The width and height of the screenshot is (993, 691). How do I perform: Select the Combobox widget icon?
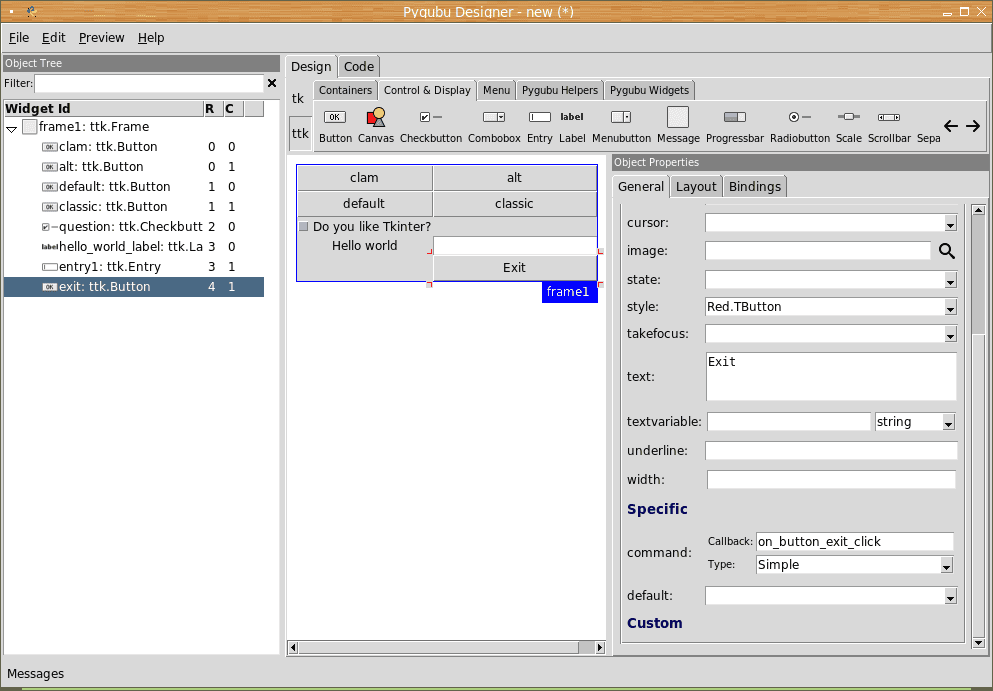tap(494, 118)
